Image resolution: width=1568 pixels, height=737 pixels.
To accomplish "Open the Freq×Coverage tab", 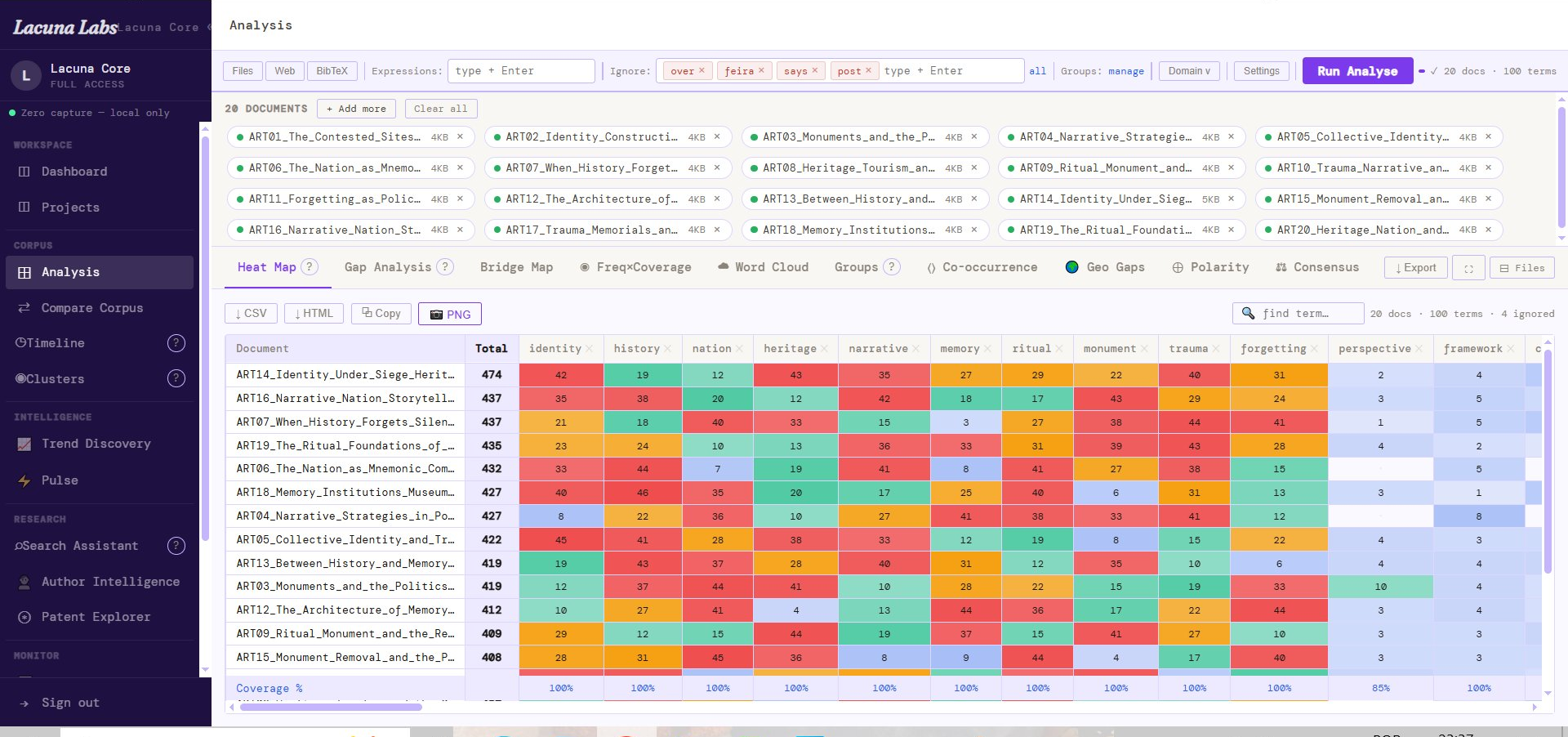I will pyautogui.click(x=635, y=267).
